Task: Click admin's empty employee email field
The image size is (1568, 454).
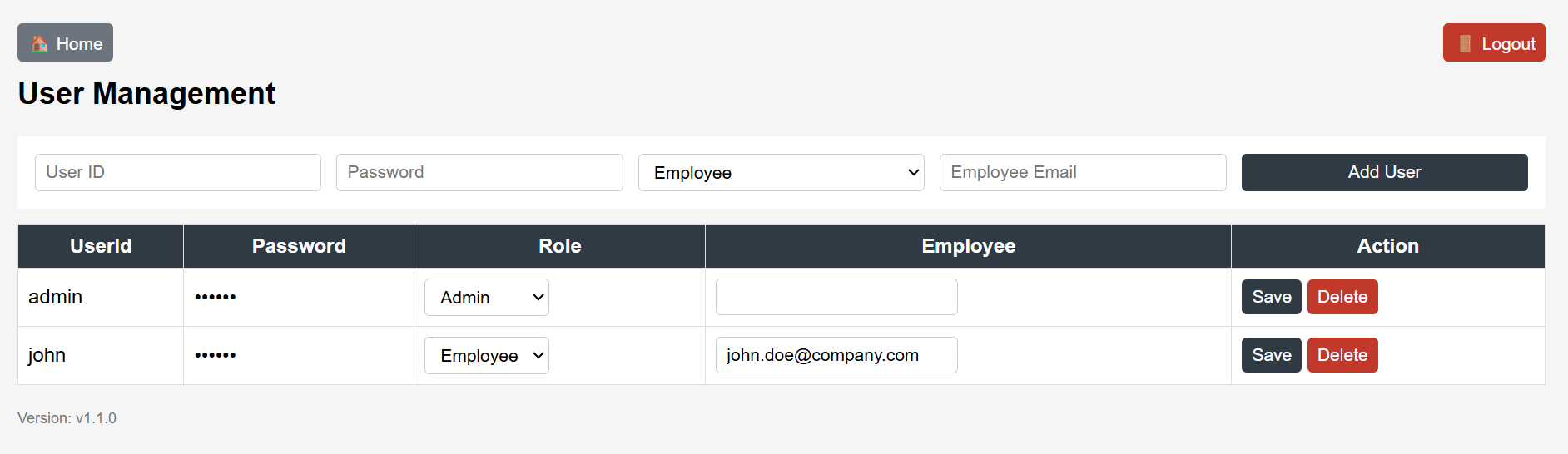Action: pos(836,298)
